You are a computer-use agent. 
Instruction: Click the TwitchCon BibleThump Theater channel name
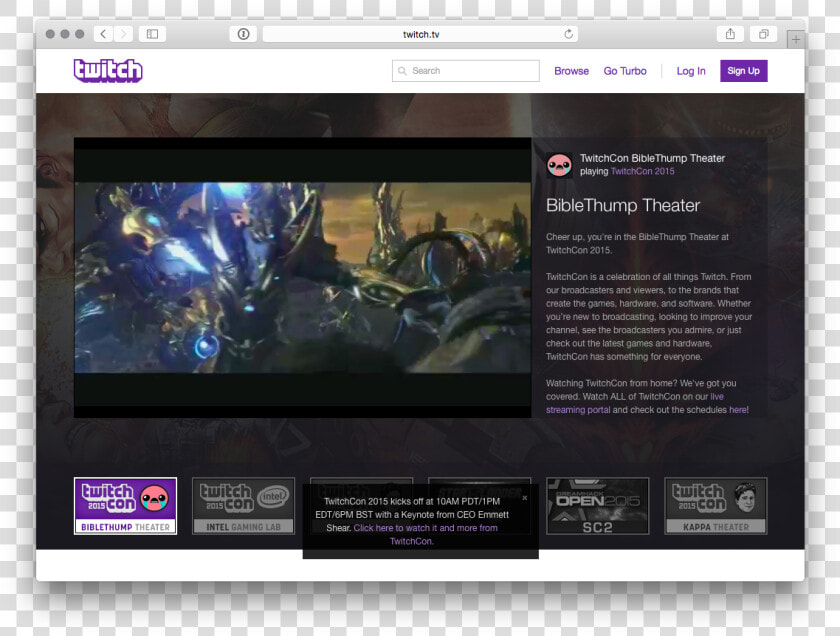pos(652,158)
